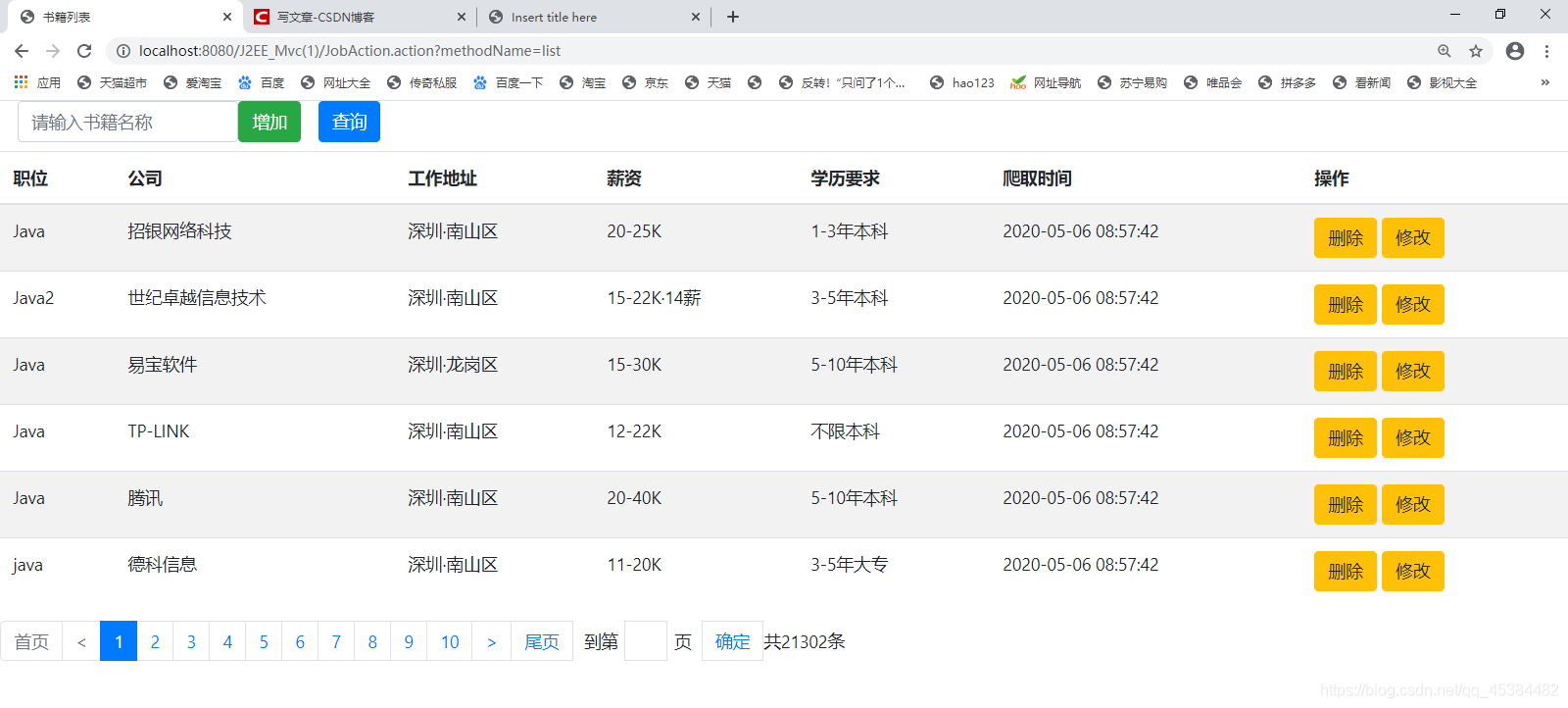Click the previous page < link
This screenshot has height=708, width=1568.
click(x=81, y=641)
